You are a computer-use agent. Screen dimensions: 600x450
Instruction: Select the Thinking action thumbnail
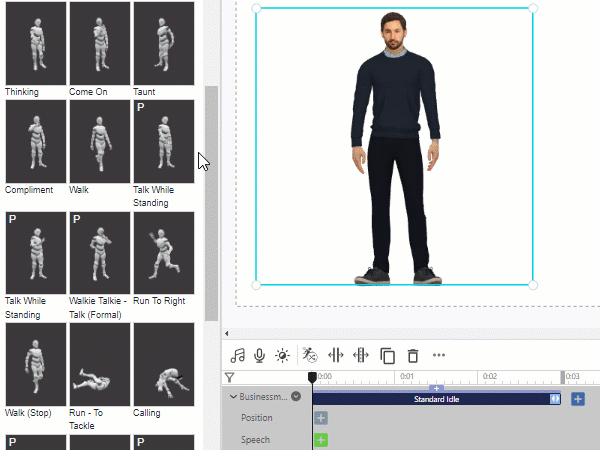pyautogui.click(x=36, y=43)
